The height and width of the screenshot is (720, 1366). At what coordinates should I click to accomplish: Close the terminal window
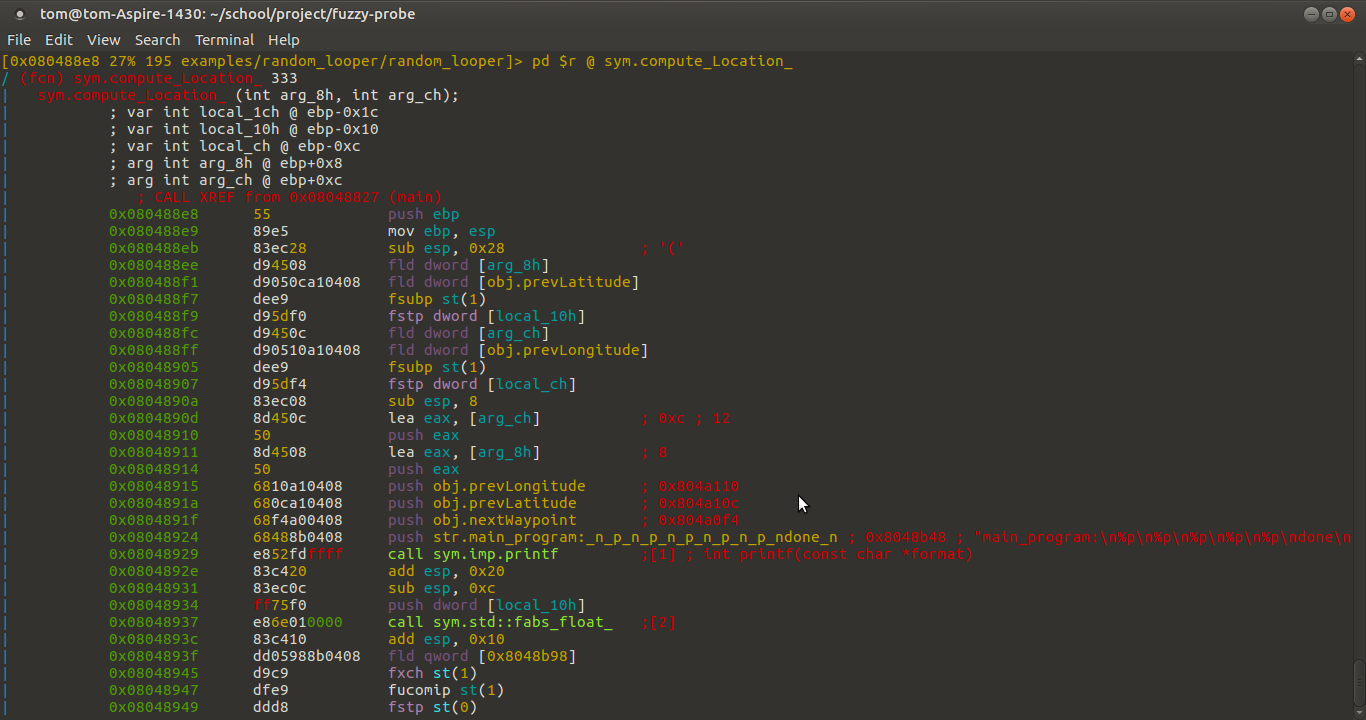(1347, 14)
